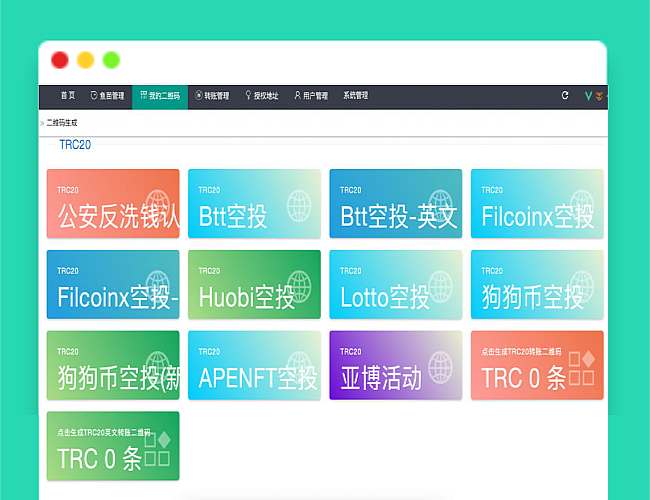Open the Btt空投-英文 card
The width and height of the screenshot is (650, 500).
396,204
